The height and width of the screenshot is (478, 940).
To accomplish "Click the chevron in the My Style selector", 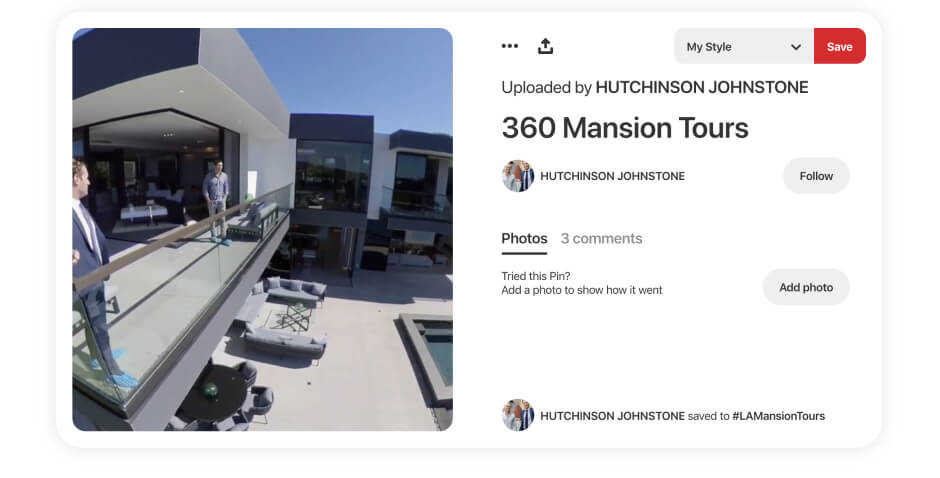I will (796, 47).
